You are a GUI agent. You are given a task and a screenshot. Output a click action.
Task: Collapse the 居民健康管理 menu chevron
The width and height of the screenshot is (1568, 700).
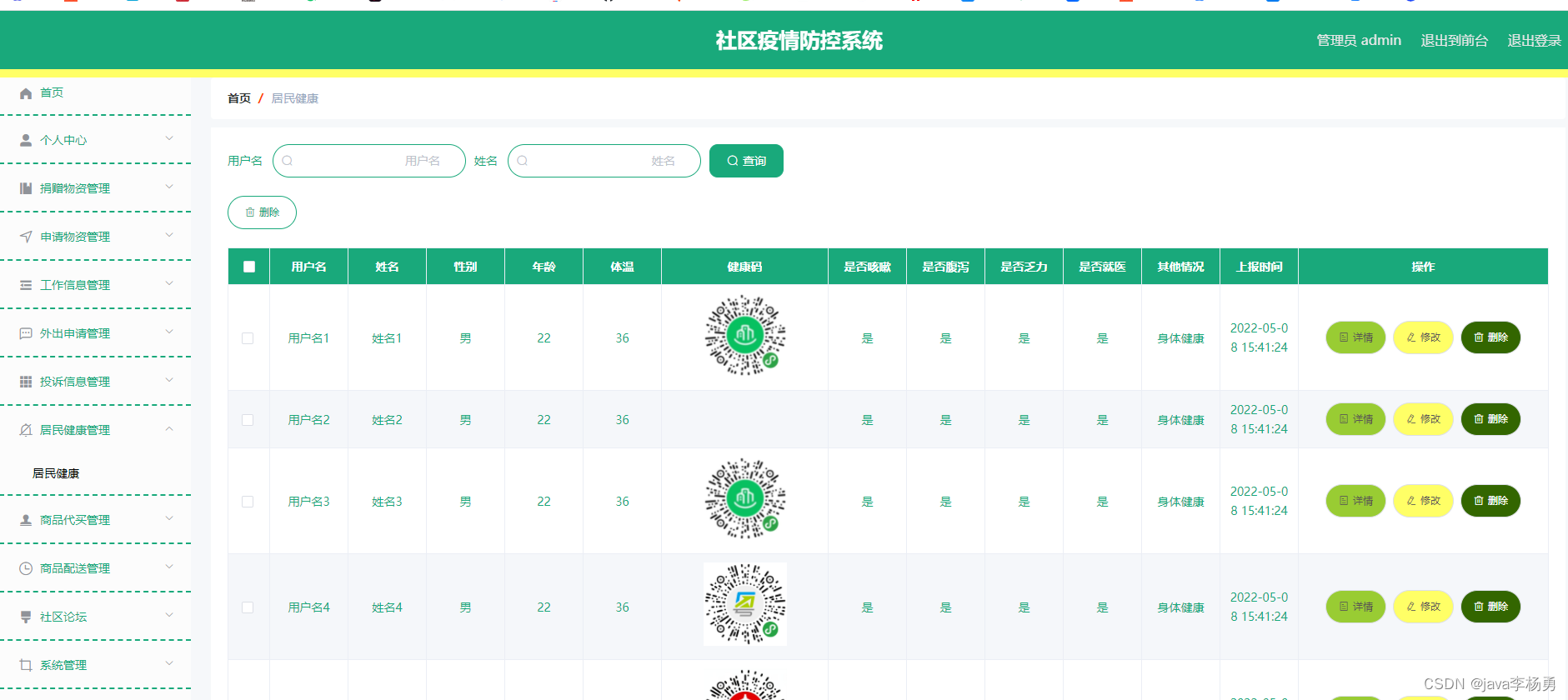[x=169, y=429]
